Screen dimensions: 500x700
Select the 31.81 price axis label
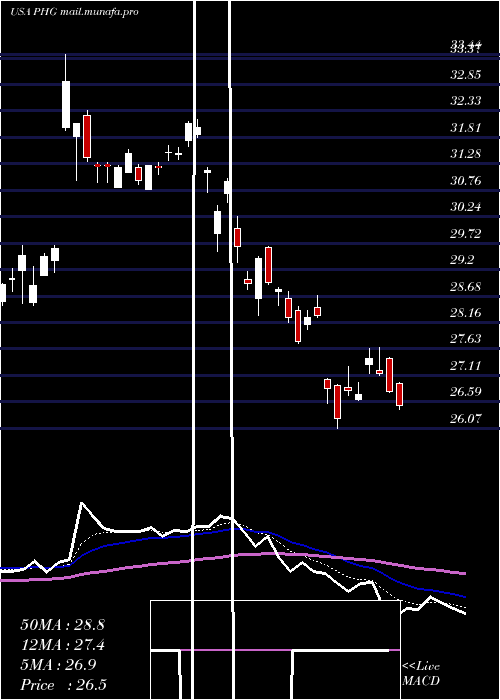[466, 128]
